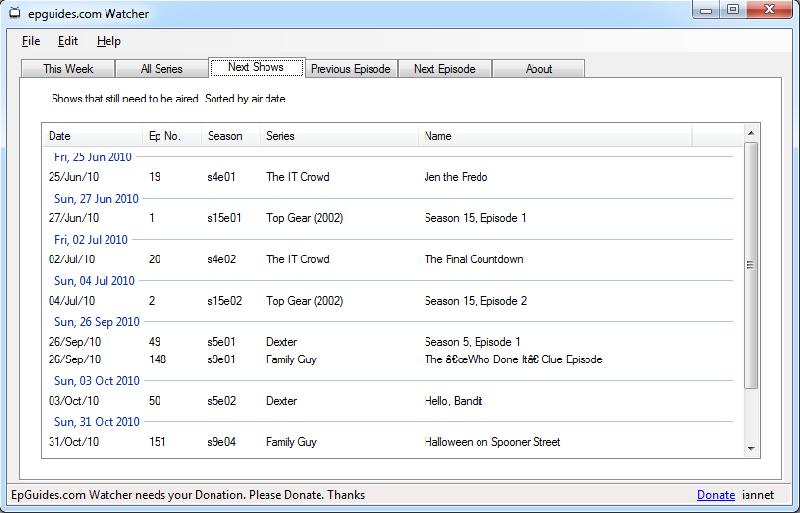Click Dexter in the s5e01 row

click(281, 342)
